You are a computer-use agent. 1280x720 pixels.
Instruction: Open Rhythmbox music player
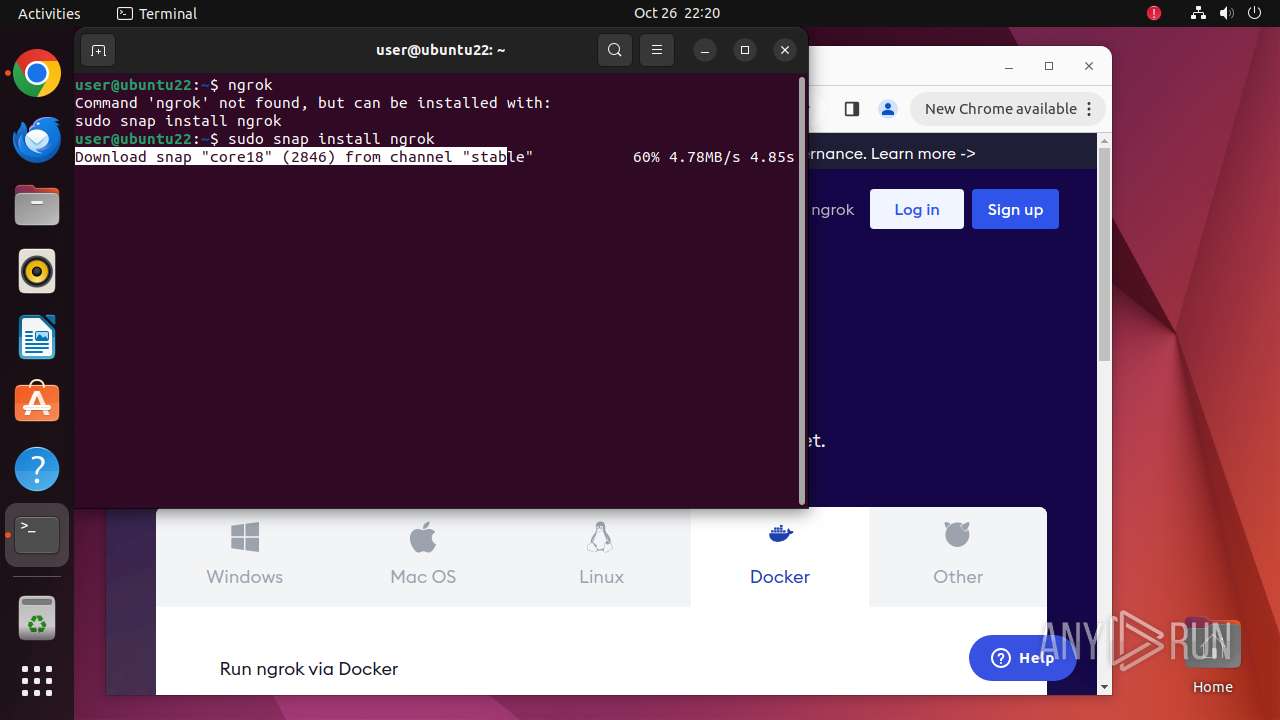pyautogui.click(x=37, y=271)
